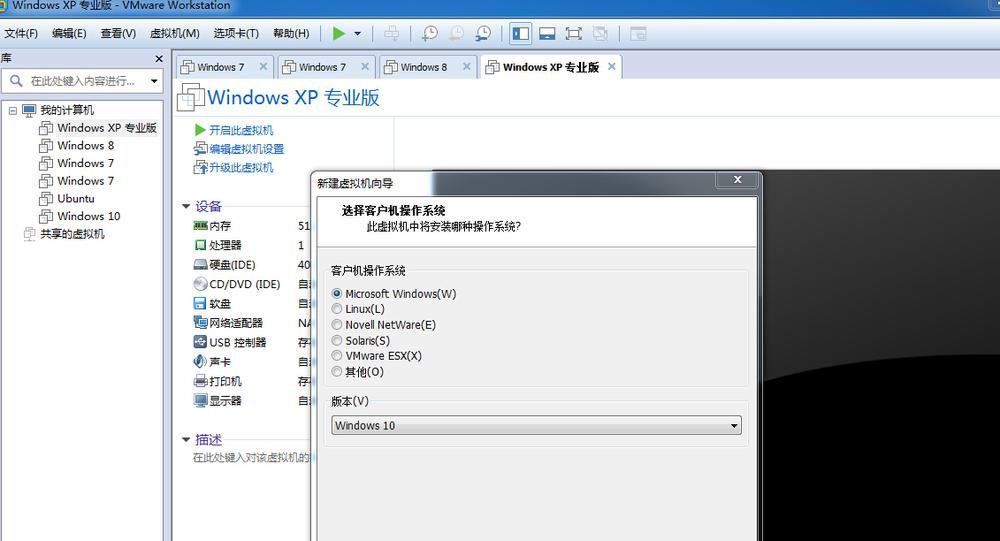Collapse the 我的计算机 tree node
The height and width of the screenshot is (541, 1000).
[x=13, y=110]
